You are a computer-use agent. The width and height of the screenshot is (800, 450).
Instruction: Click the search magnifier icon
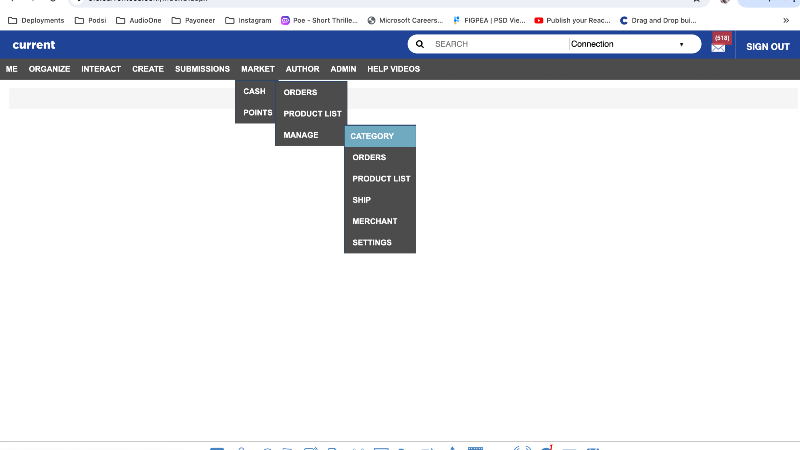420,44
